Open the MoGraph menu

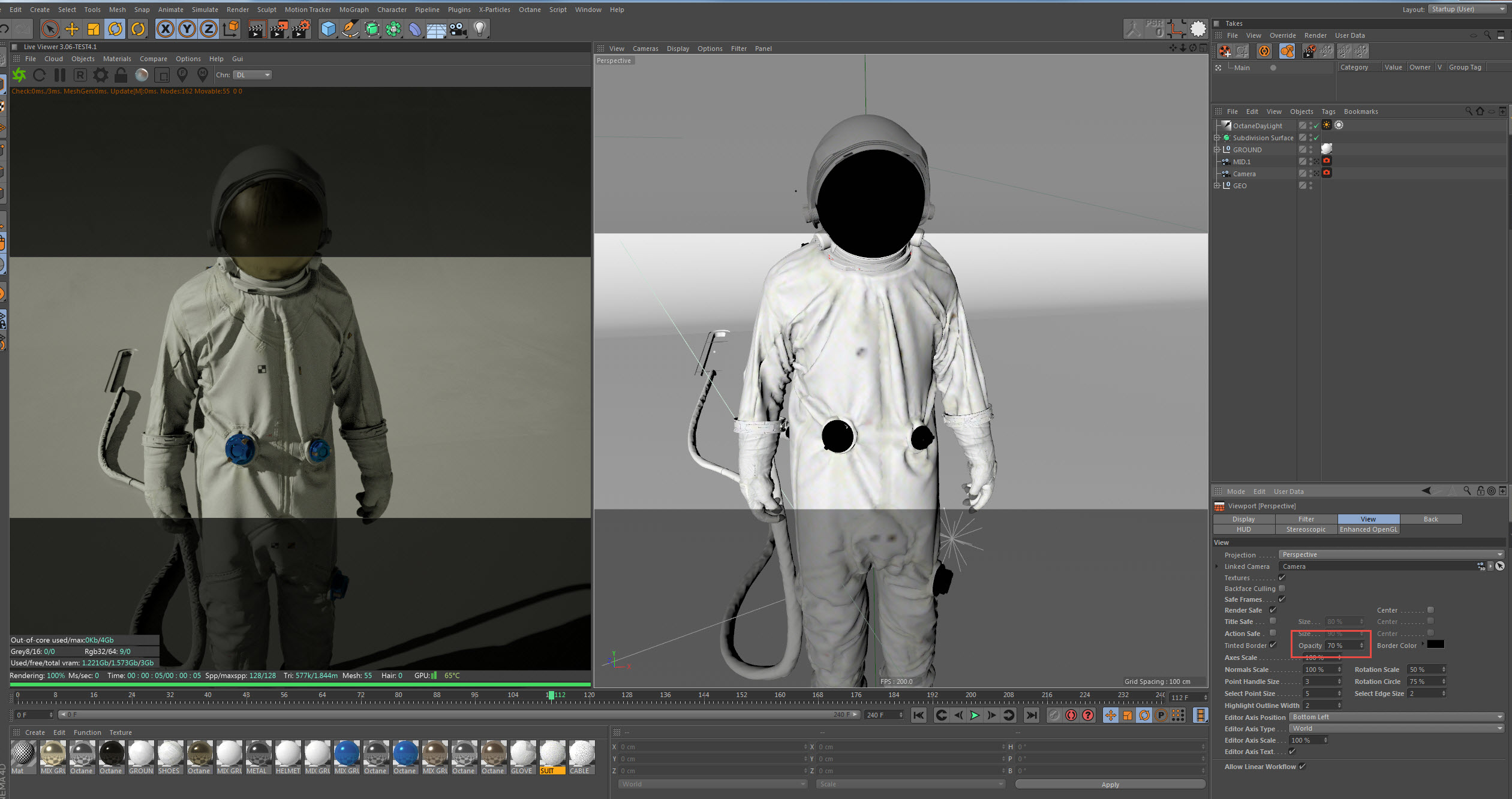353,10
